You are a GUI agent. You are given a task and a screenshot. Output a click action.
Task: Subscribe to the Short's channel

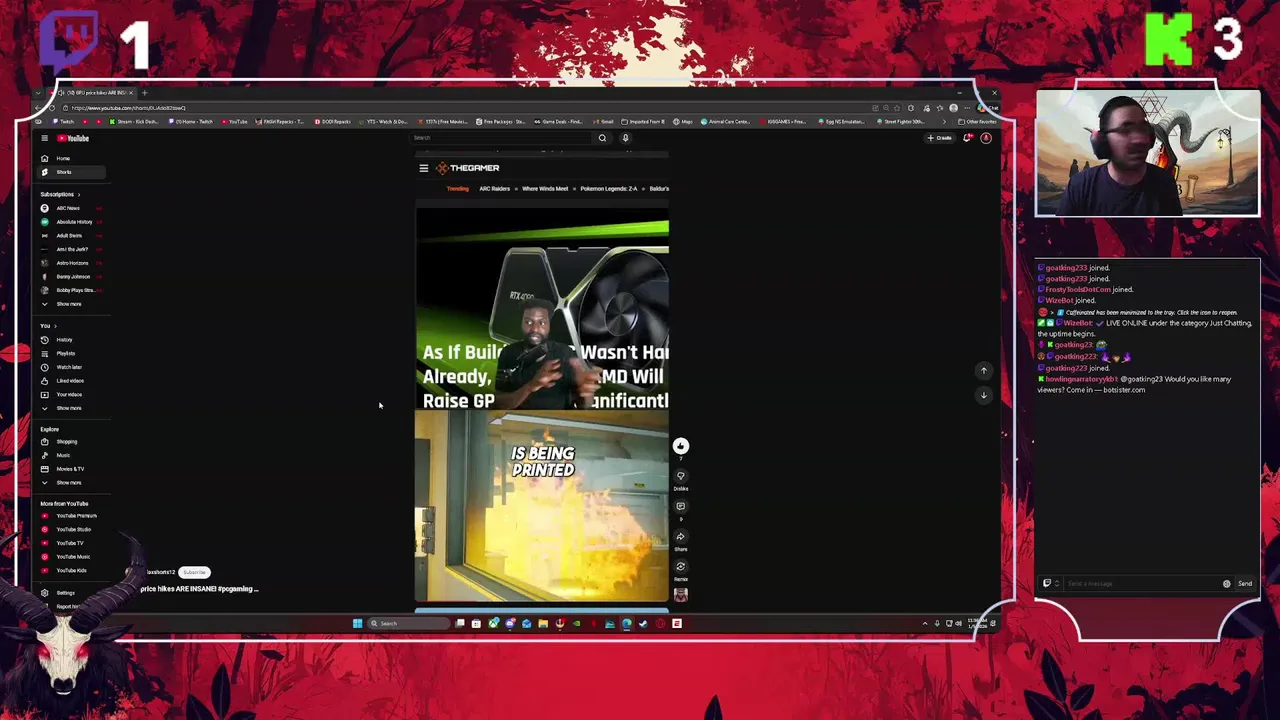point(194,573)
